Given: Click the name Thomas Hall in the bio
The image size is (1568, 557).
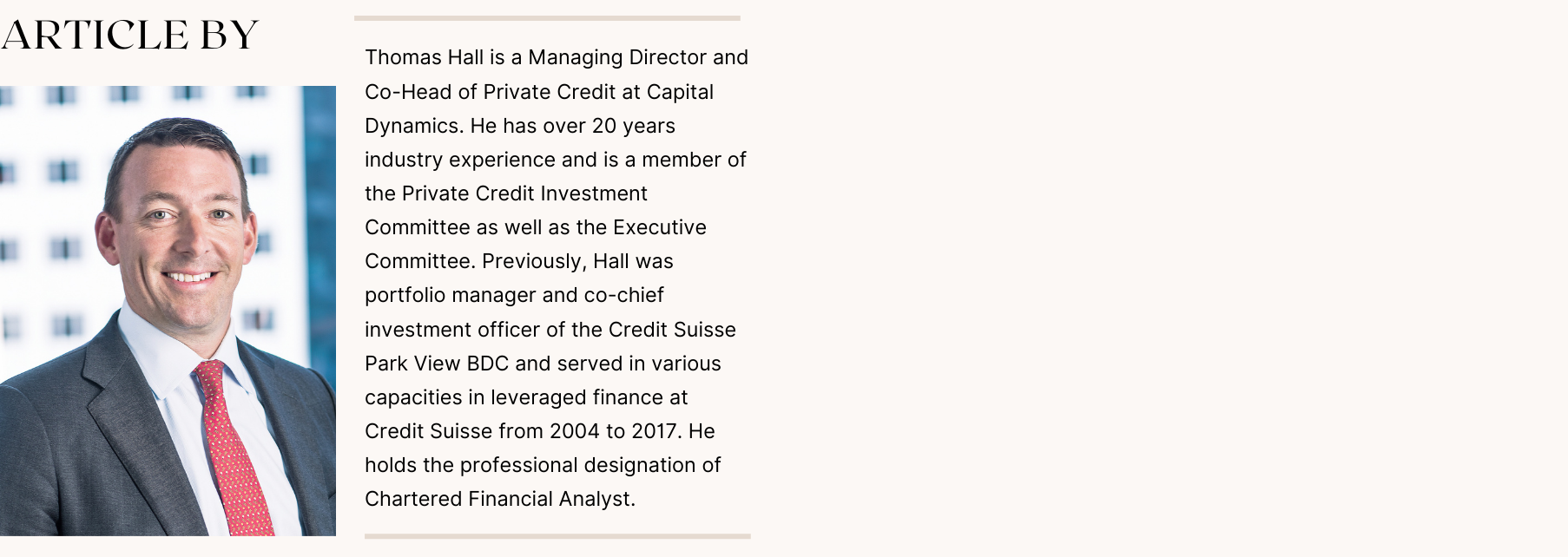Looking at the screenshot, I should click(x=424, y=57).
